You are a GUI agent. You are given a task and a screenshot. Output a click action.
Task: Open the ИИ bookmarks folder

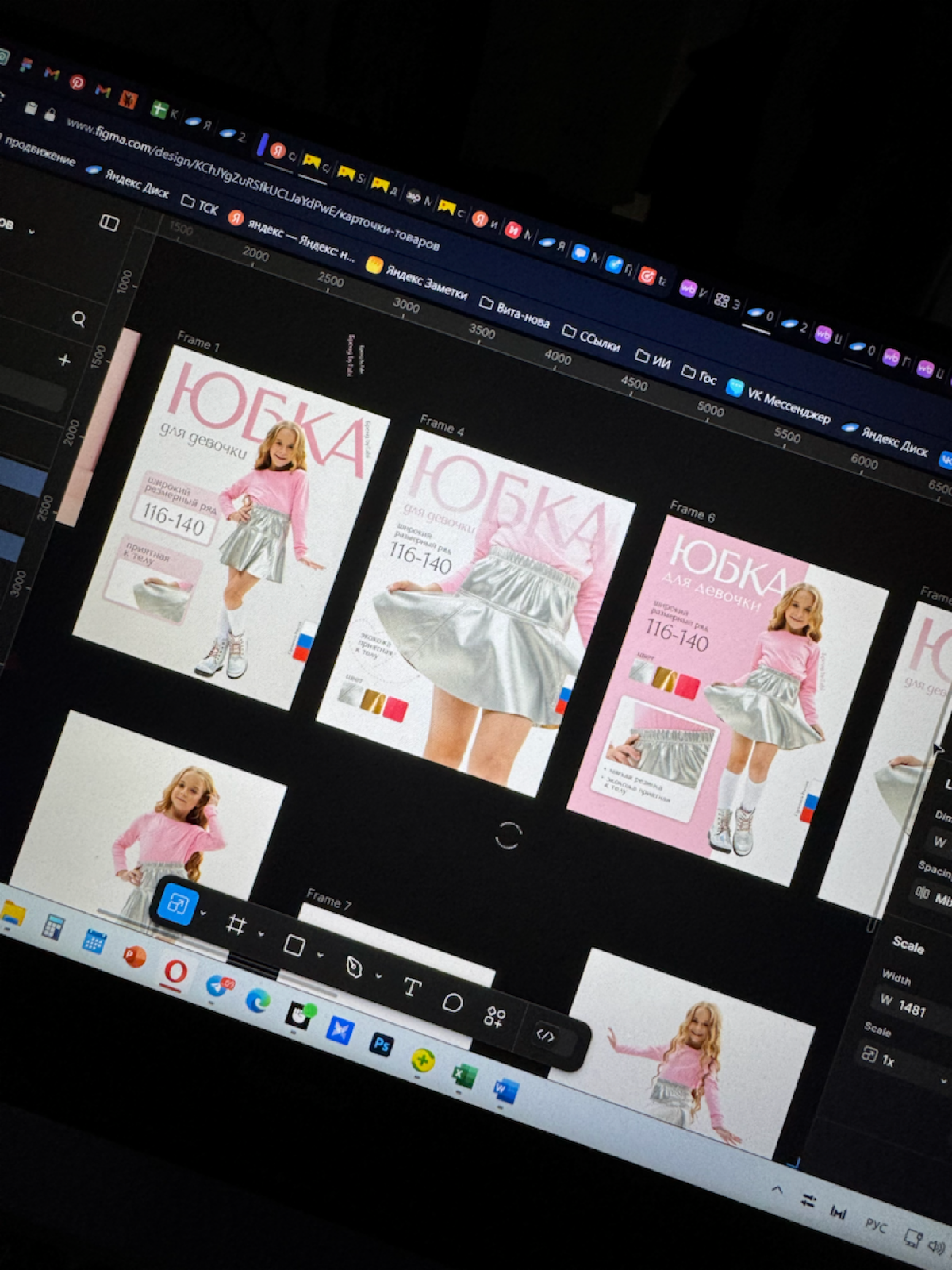653,360
